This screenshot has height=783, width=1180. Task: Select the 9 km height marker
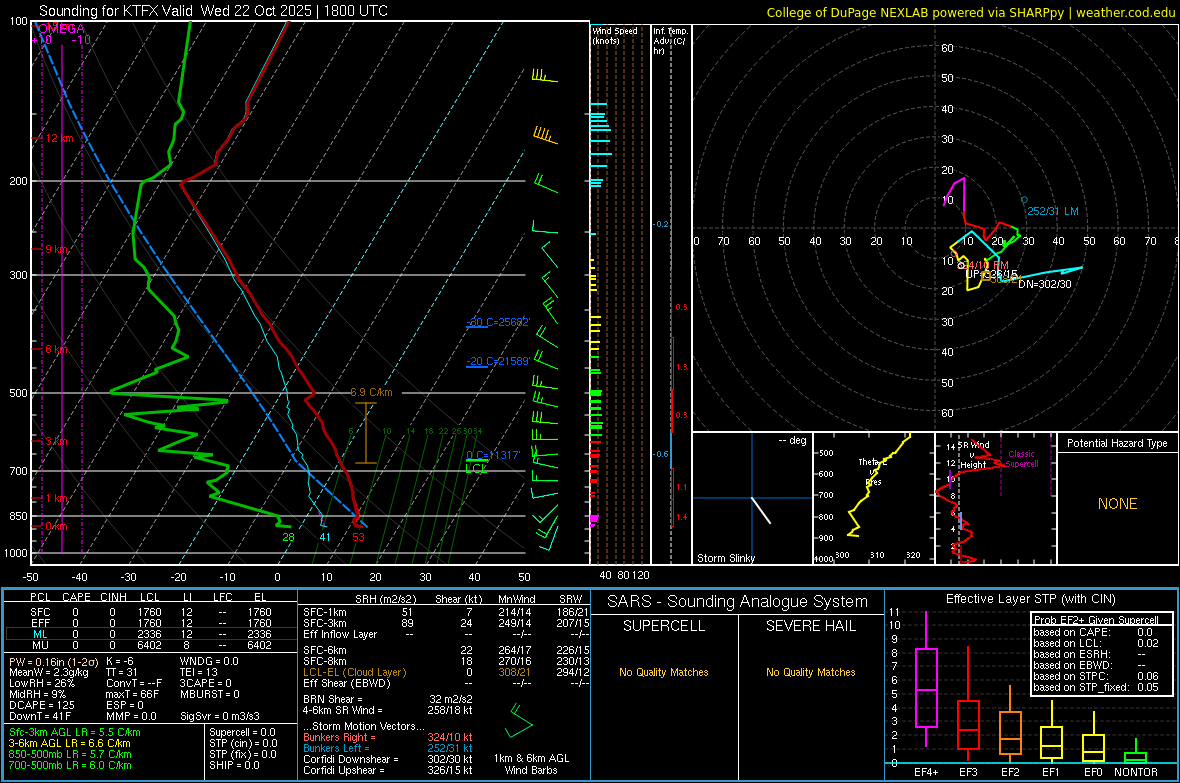click(x=56, y=249)
